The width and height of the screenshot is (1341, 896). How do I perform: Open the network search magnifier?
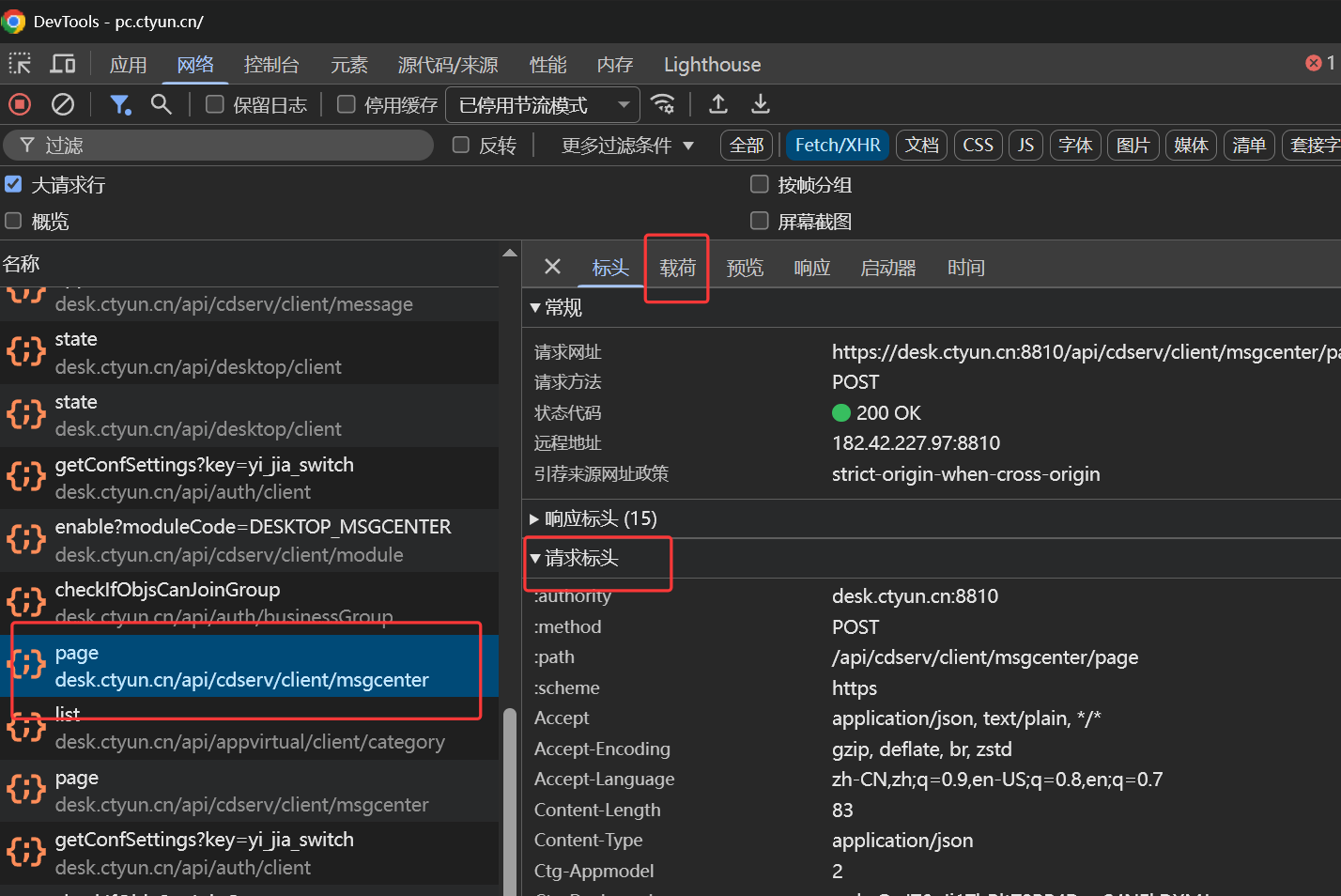[x=162, y=104]
